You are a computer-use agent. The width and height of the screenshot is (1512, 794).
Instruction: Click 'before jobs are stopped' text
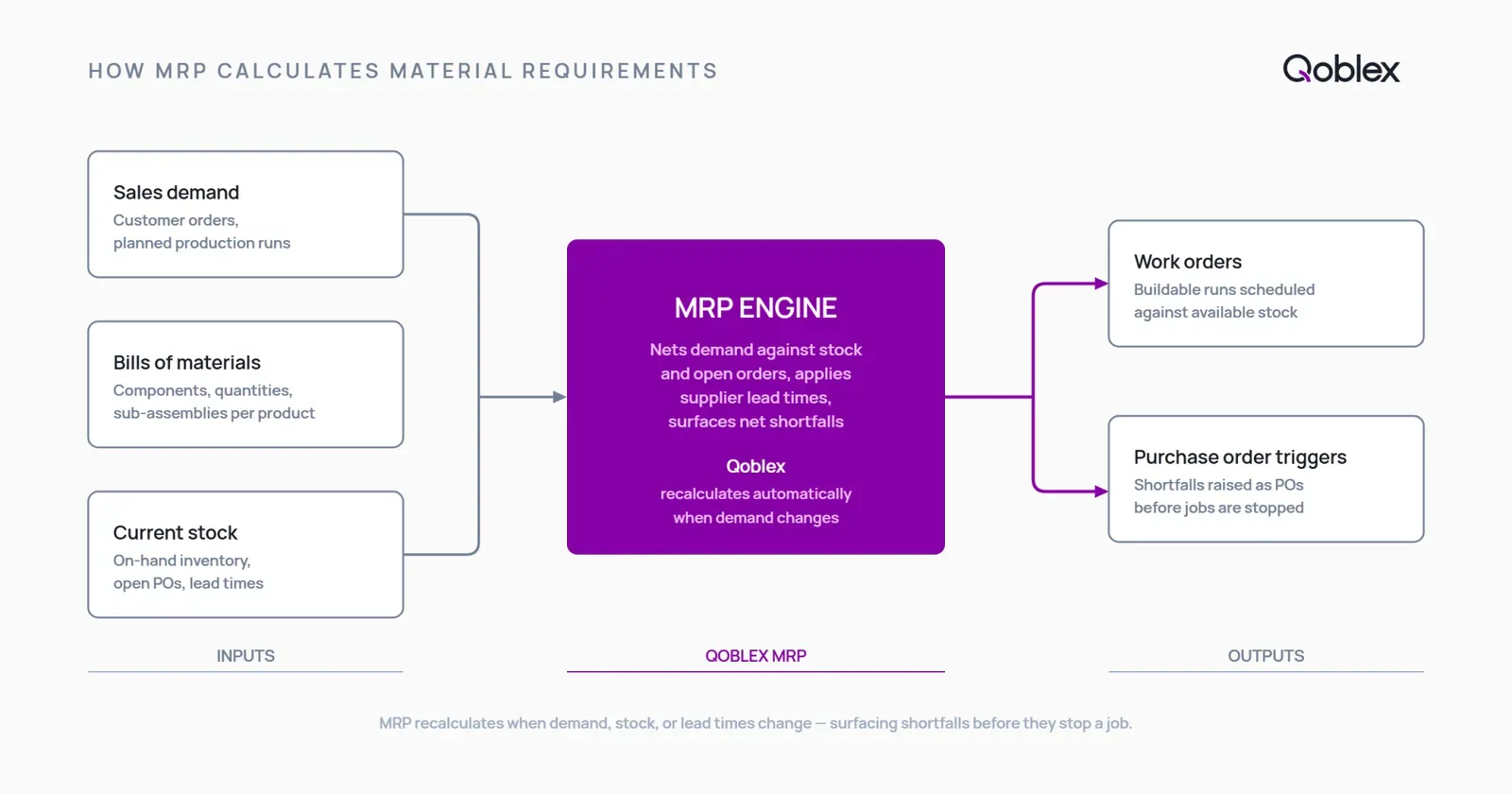[1218, 508]
